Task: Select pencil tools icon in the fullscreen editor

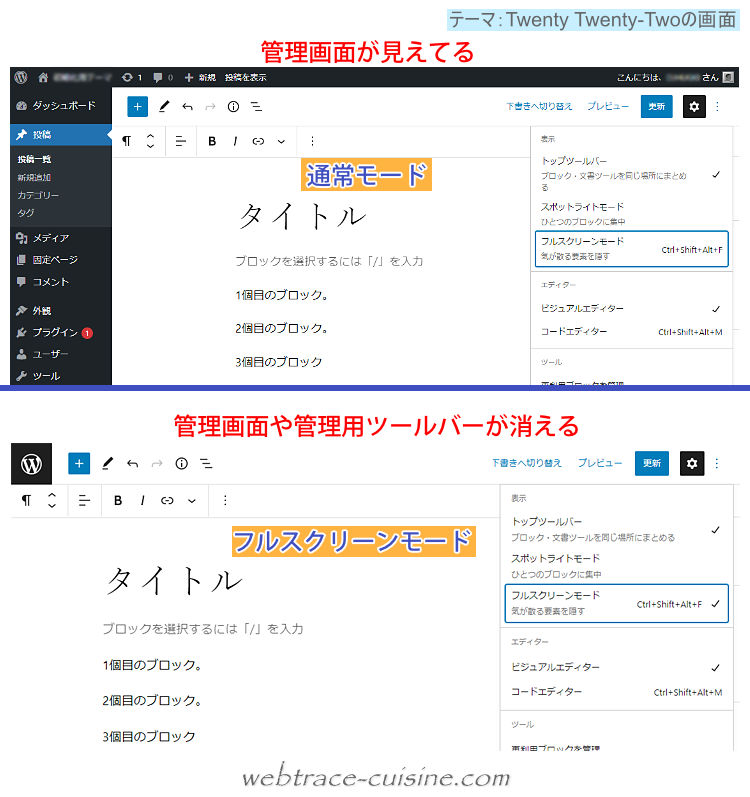Action: coord(107,464)
